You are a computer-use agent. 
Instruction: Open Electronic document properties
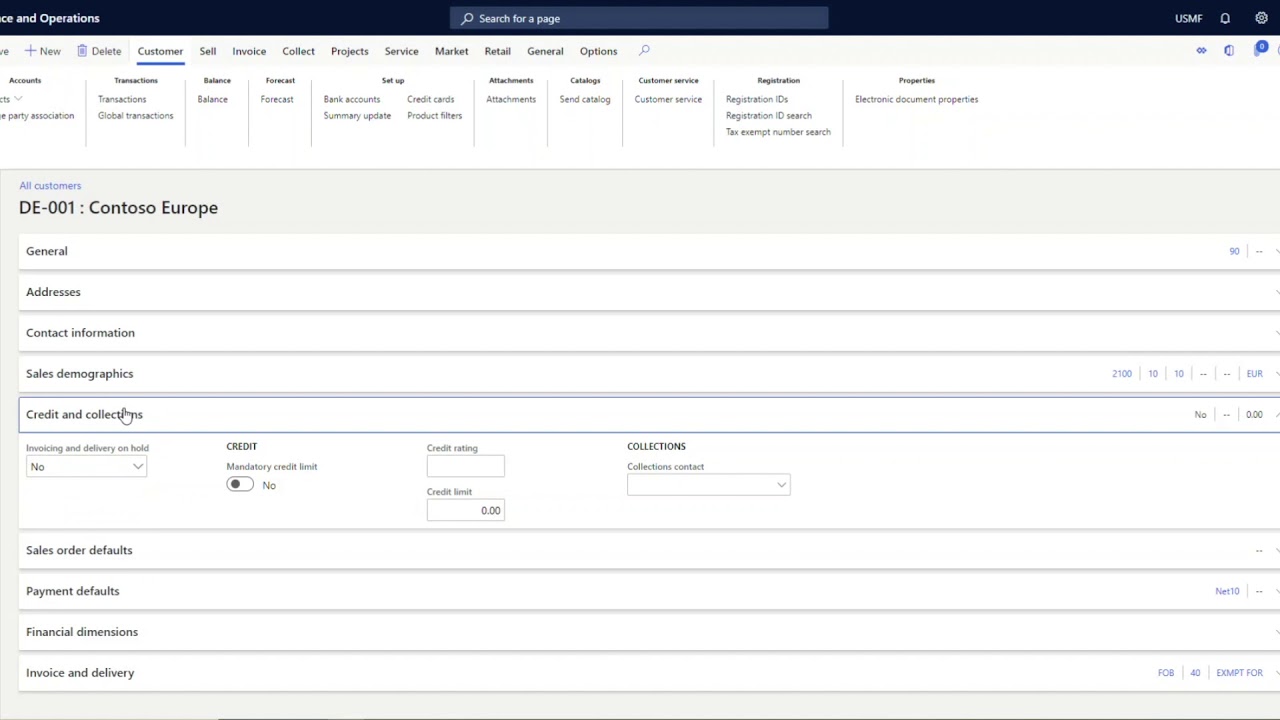point(916,99)
